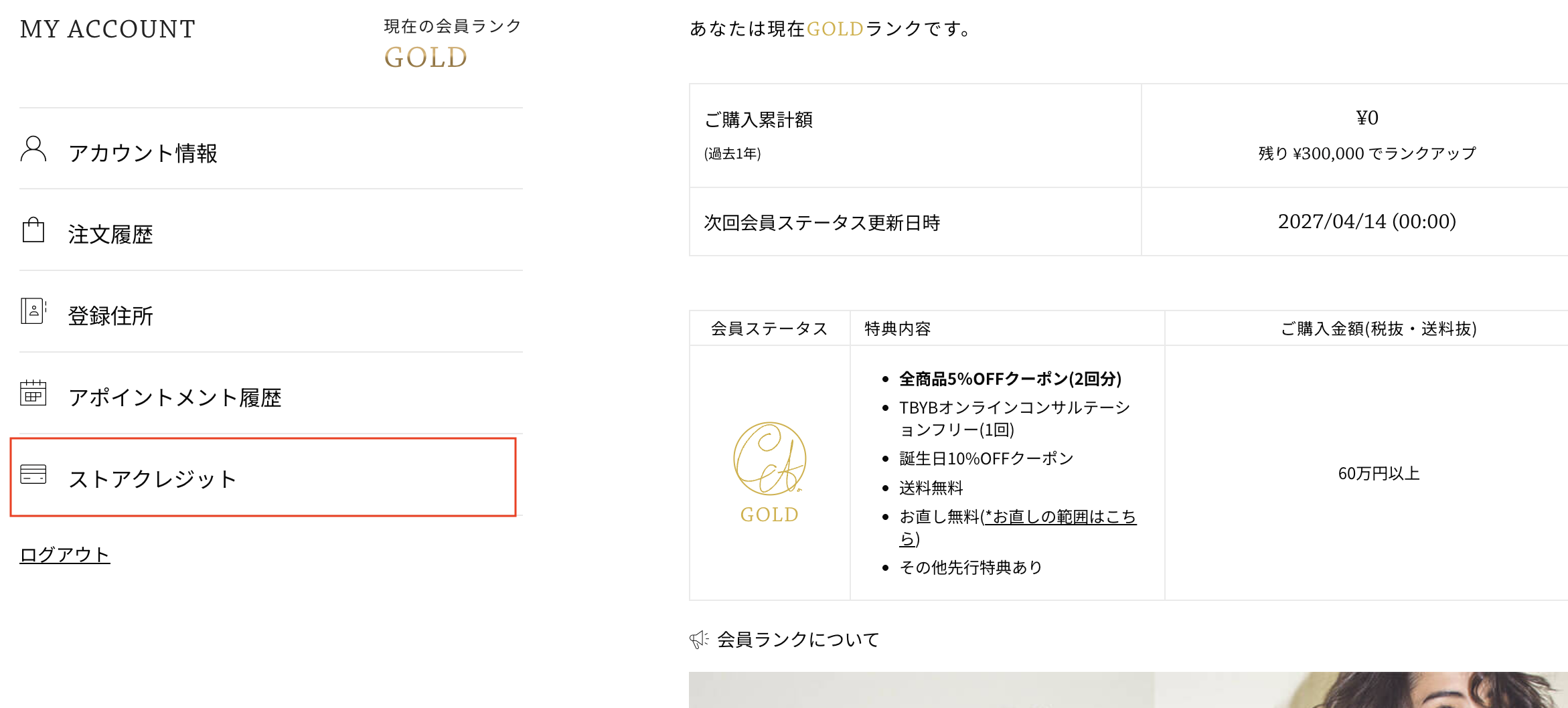
Task: Click the 2027/04/14 status update date cell
Action: [1366, 222]
